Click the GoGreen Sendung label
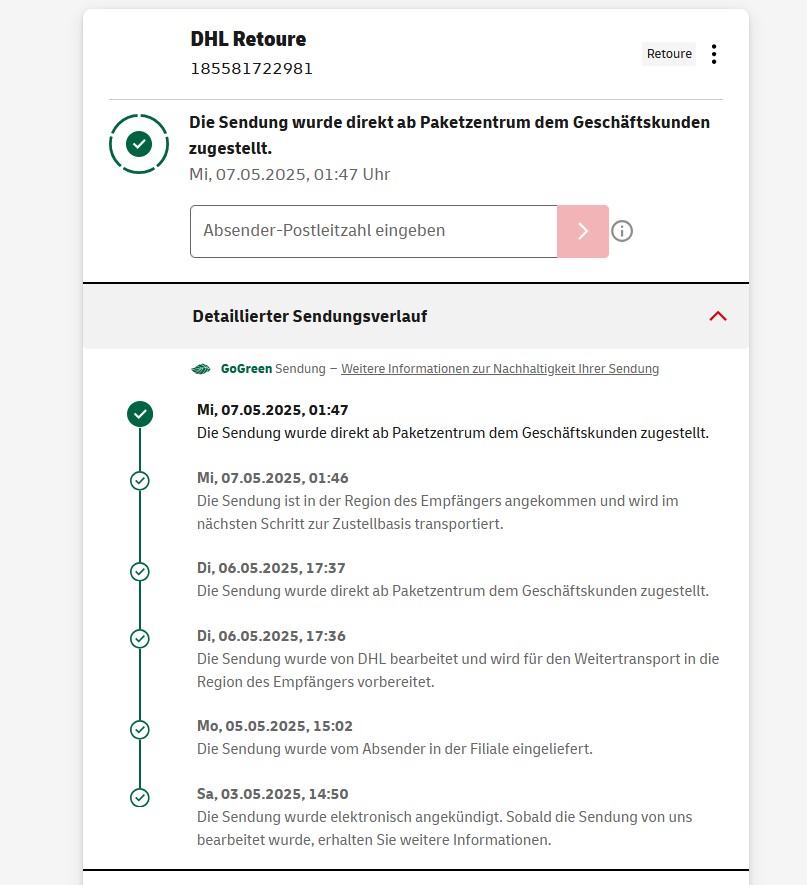This screenshot has width=807, height=885. pyautogui.click(x=273, y=369)
